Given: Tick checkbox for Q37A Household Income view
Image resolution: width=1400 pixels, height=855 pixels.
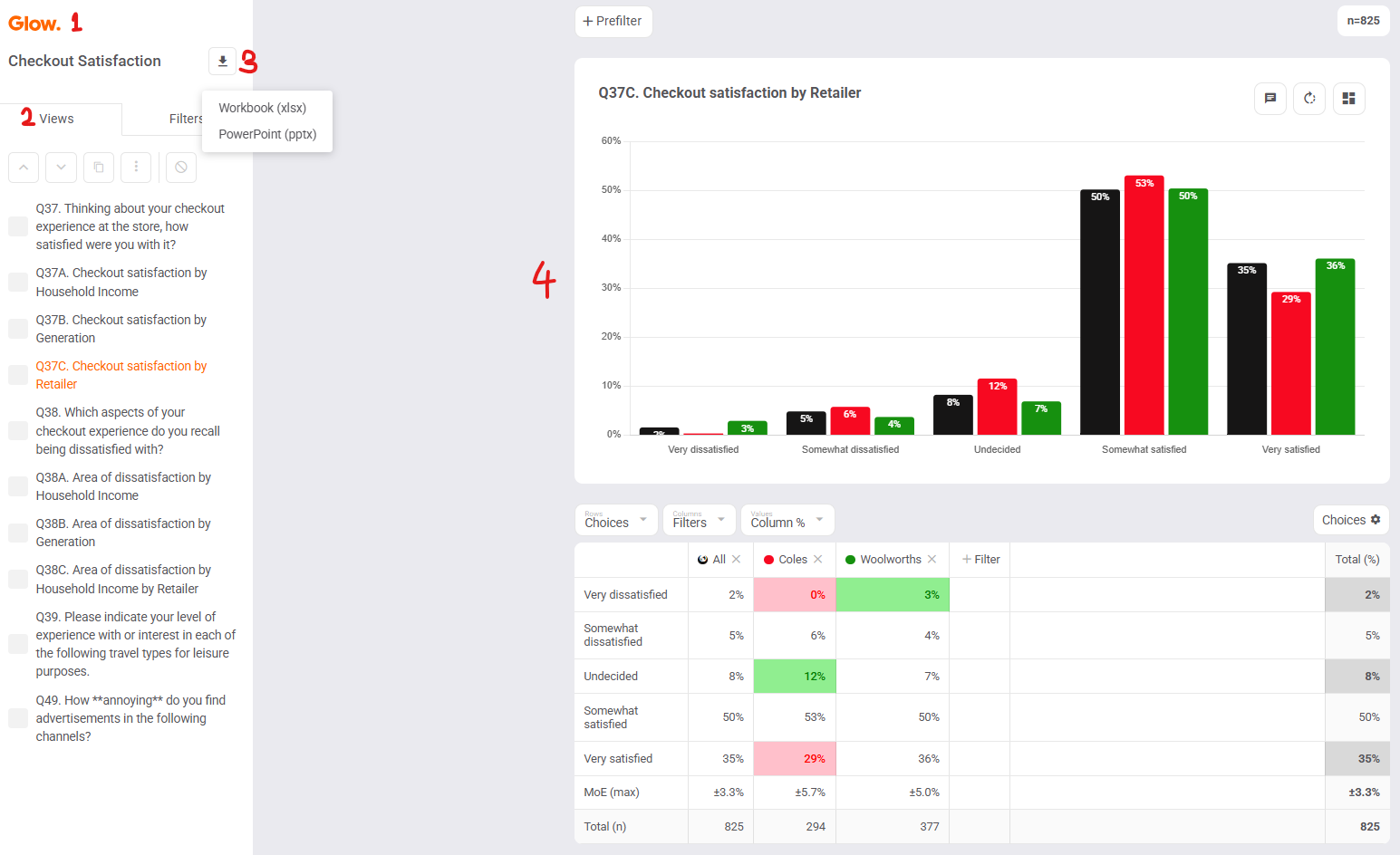Looking at the screenshot, I should click(x=18, y=282).
